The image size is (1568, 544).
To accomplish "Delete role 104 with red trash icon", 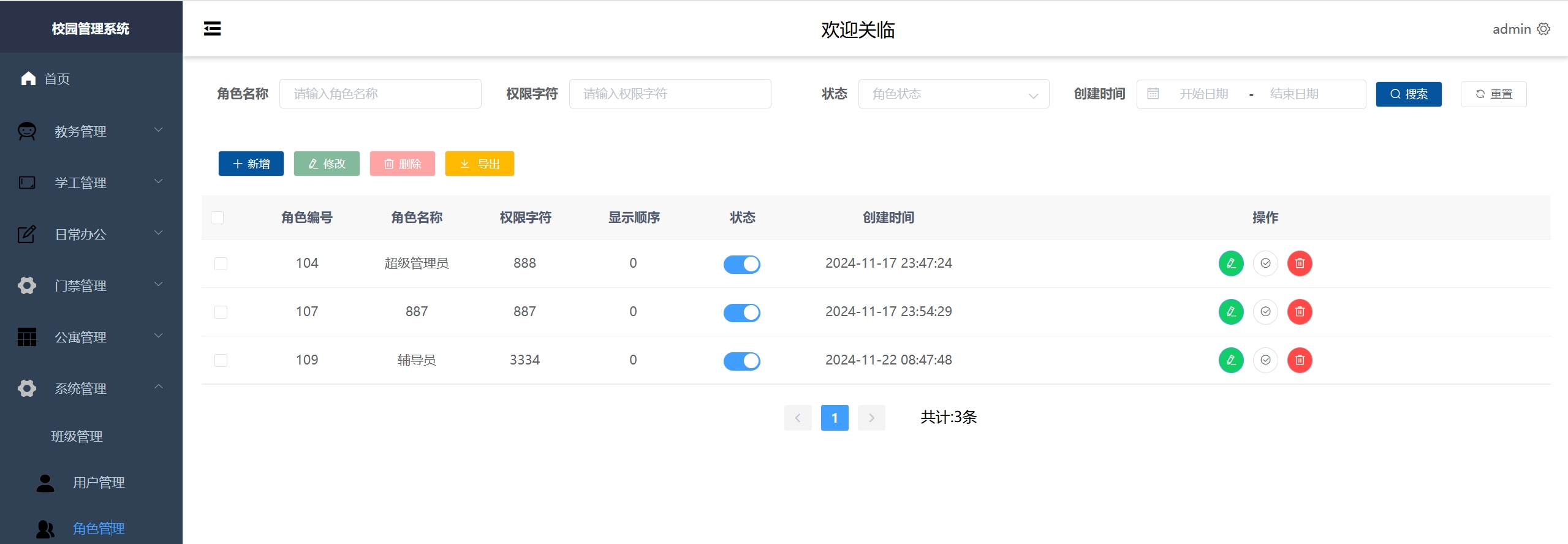I will point(1300,263).
